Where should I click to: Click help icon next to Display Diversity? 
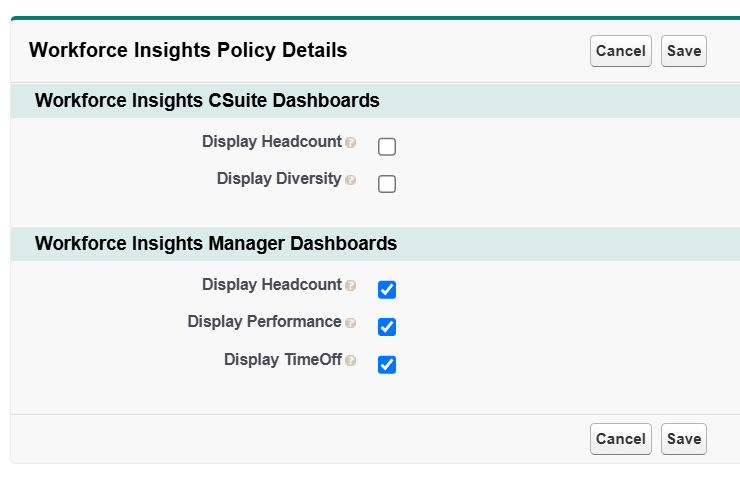tap(350, 180)
